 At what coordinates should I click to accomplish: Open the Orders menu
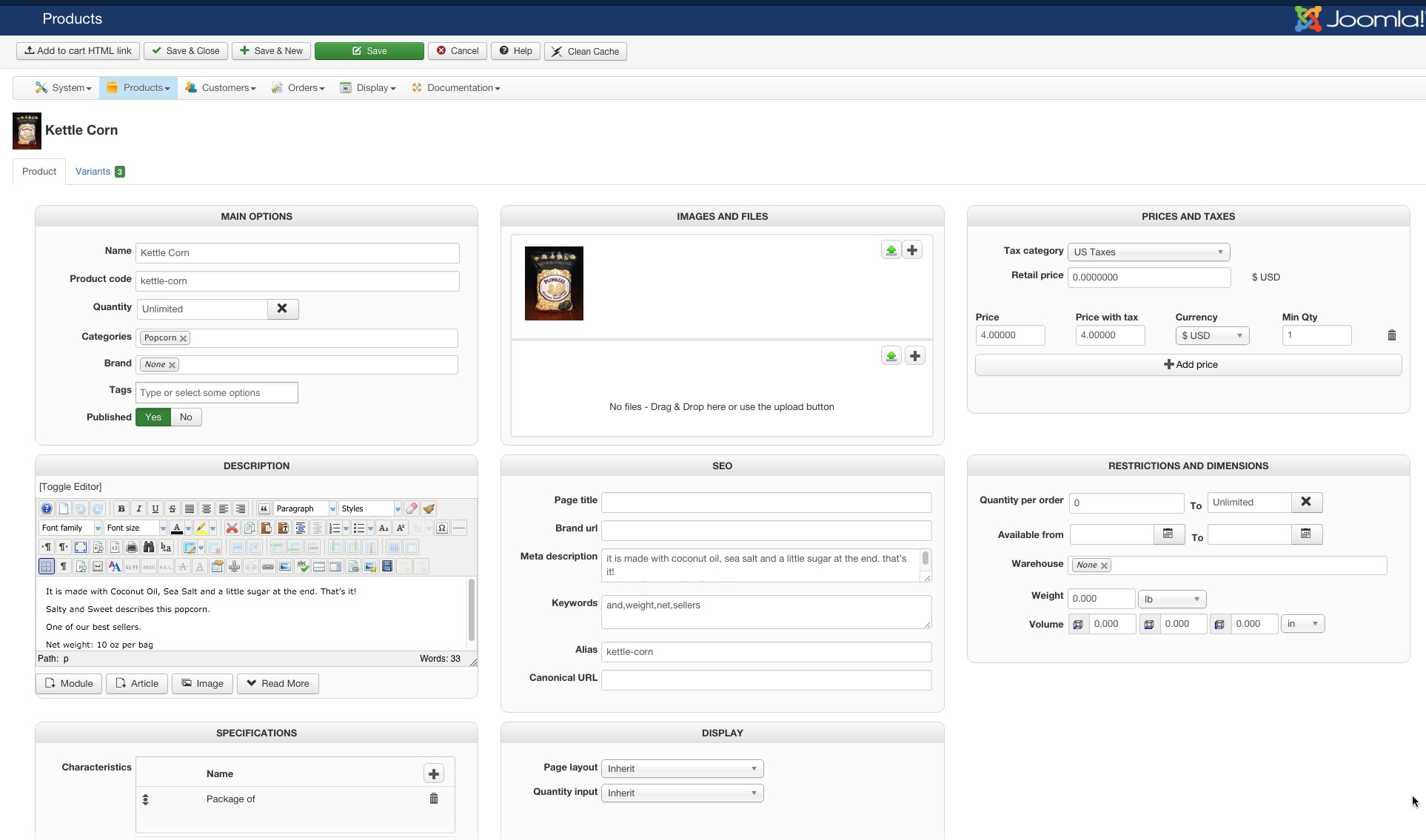(298, 87)
